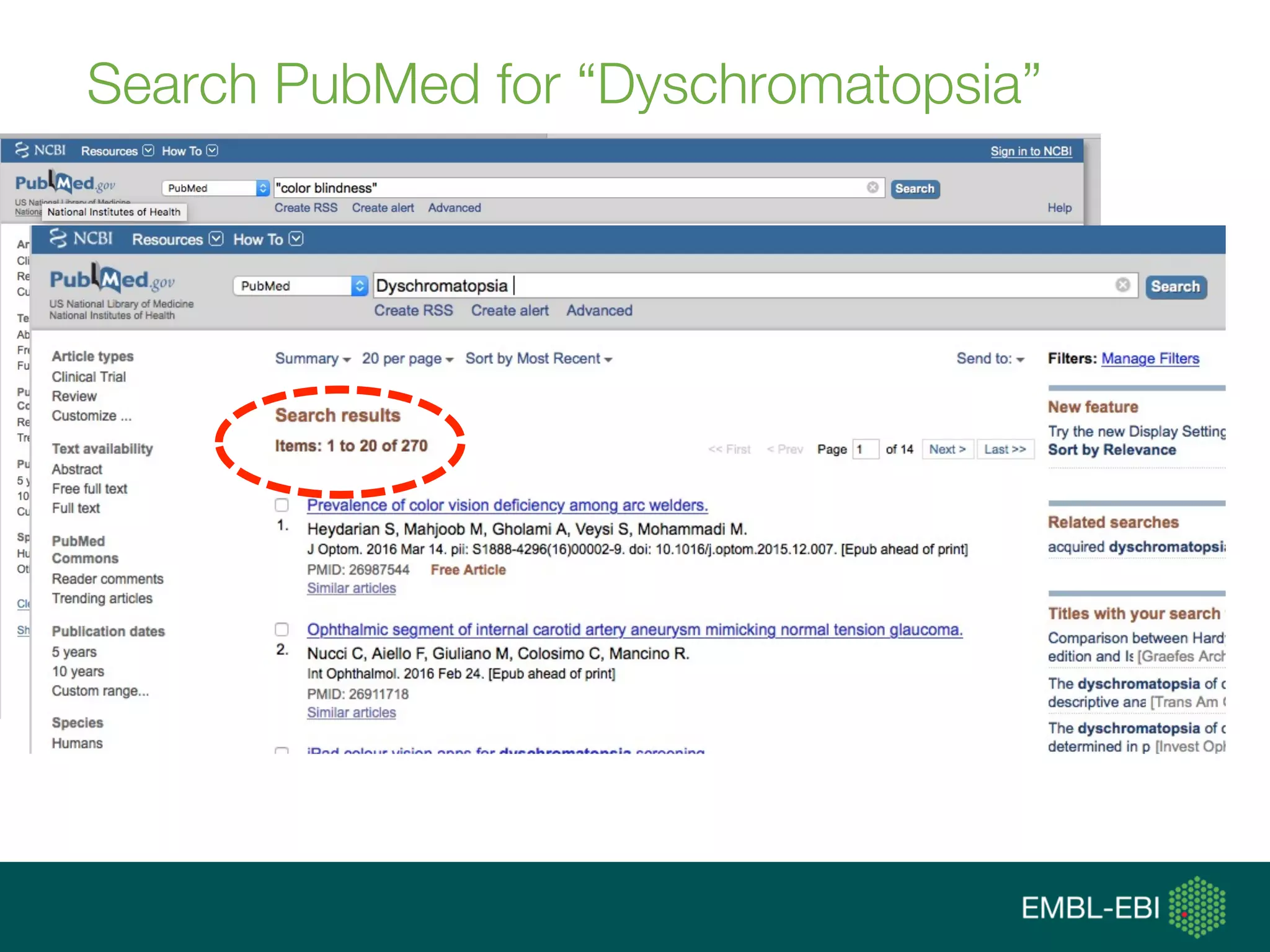Open Resources dropdown in back window
Viewport: 1270px width, 952px height.
pos(117,151)
